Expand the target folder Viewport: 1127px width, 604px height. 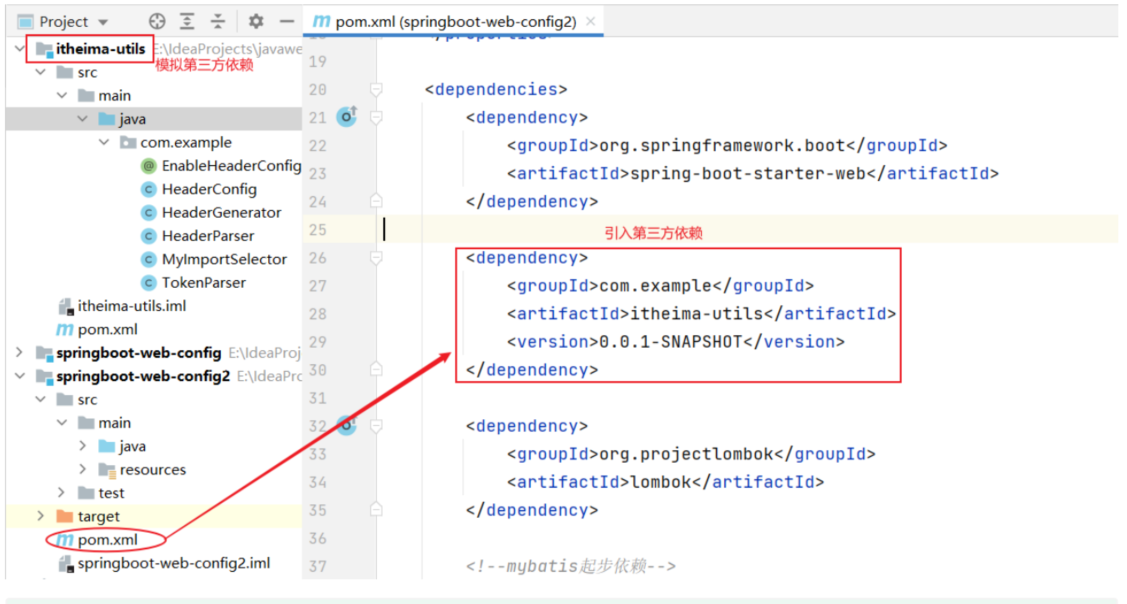point(40,516)
